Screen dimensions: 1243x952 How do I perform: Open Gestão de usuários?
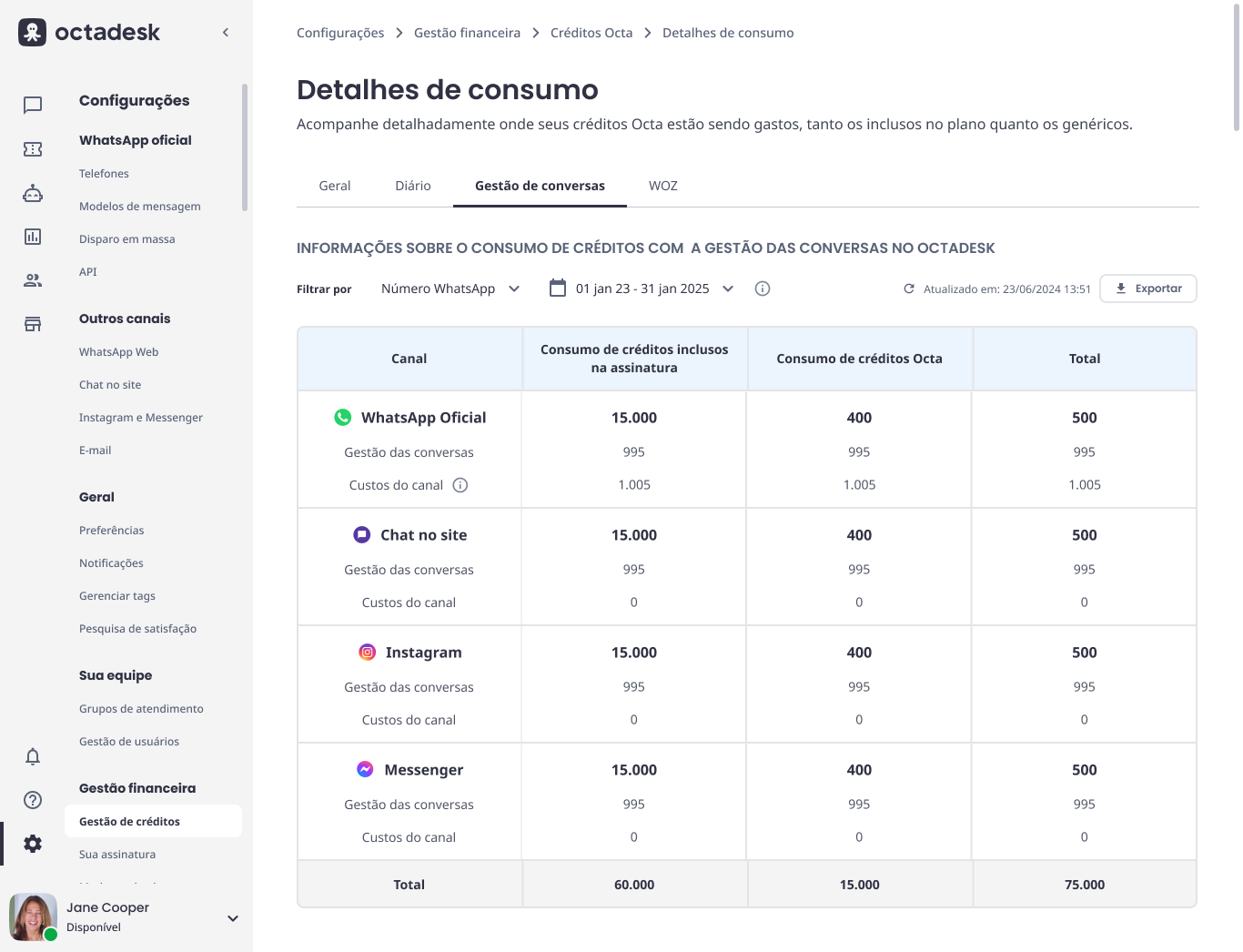[129, 742]
